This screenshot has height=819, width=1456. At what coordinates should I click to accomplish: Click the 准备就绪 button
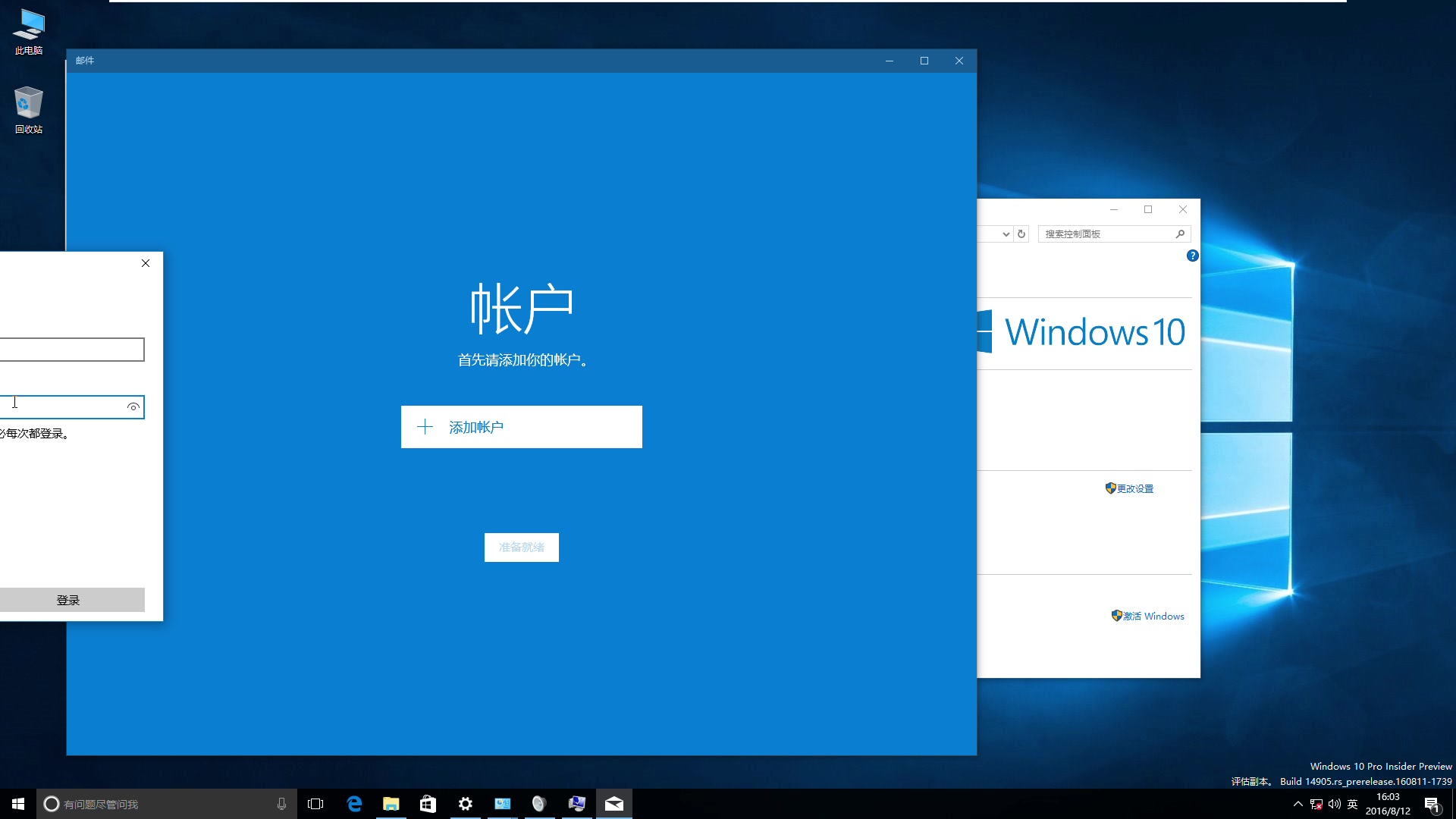tap(521, 548)
